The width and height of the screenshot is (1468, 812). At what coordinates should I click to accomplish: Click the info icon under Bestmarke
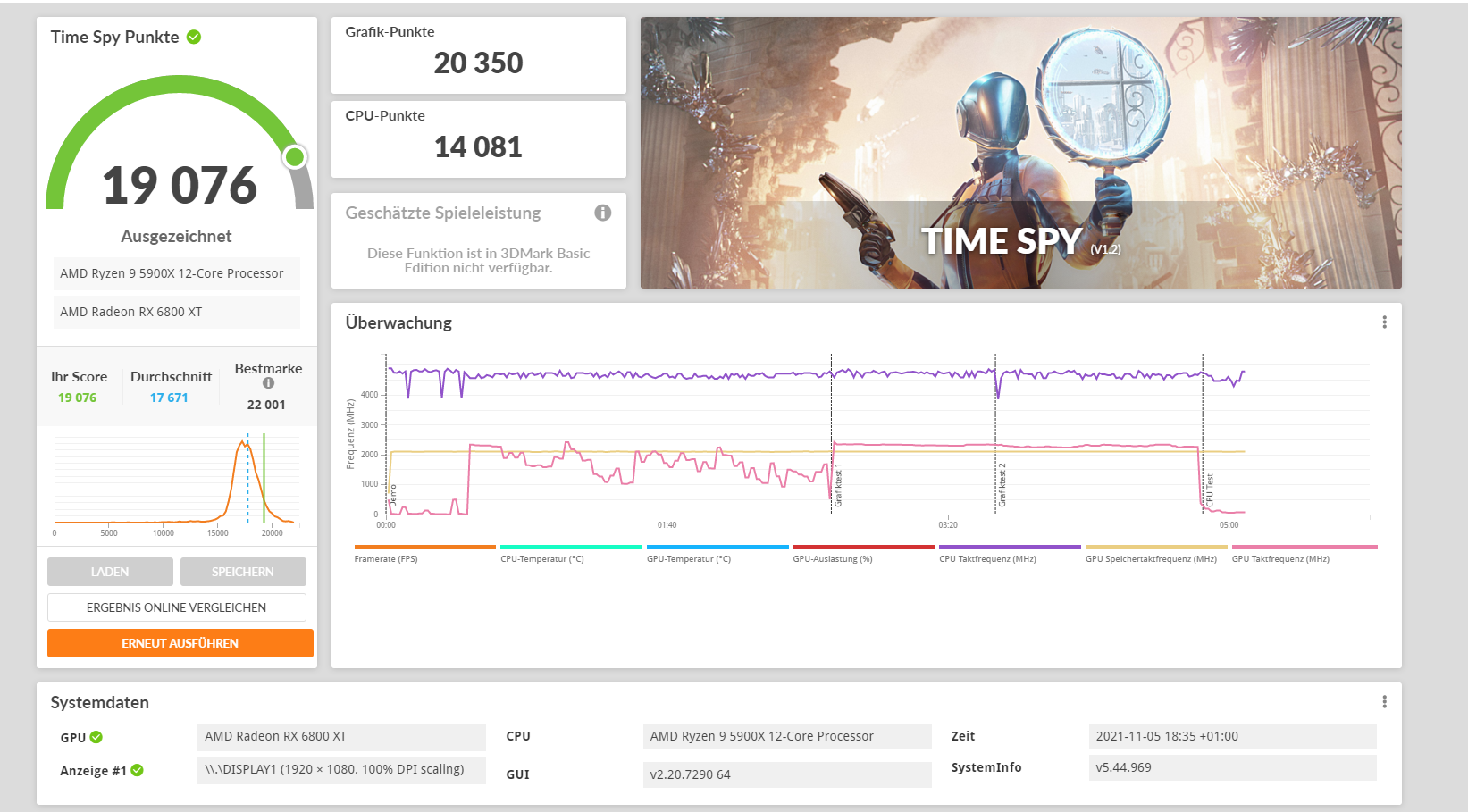268,383
